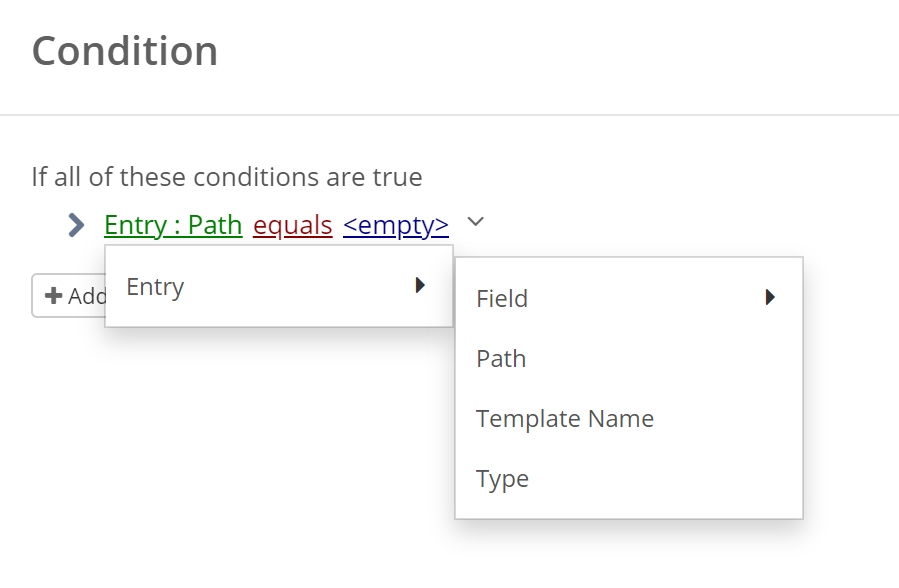
Task: Click the Add button
Action: click(x=69, y=296)
